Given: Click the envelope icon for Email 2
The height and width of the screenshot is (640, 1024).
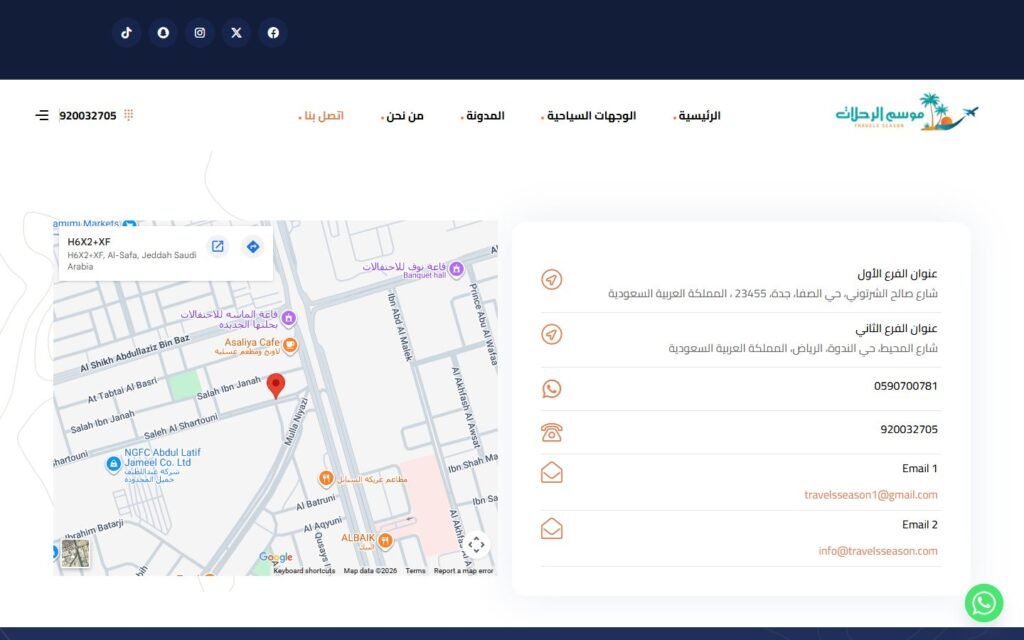Looking at the screenshot, I should (552, 528).
